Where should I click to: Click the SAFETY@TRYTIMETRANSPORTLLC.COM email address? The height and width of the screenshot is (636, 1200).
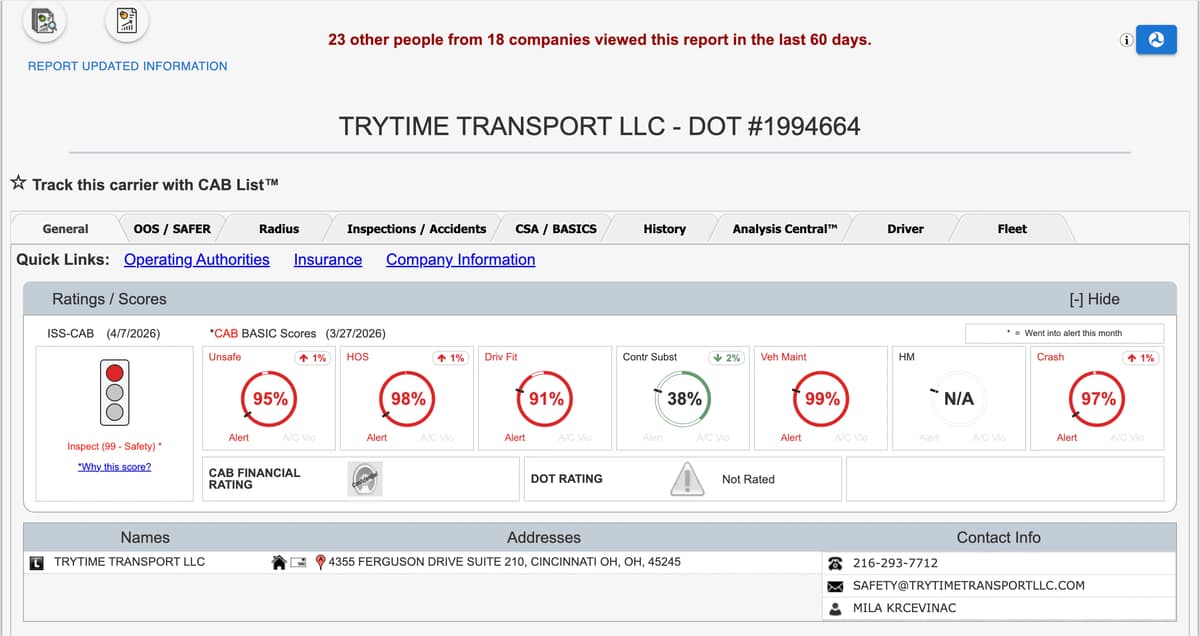(968, 586)
